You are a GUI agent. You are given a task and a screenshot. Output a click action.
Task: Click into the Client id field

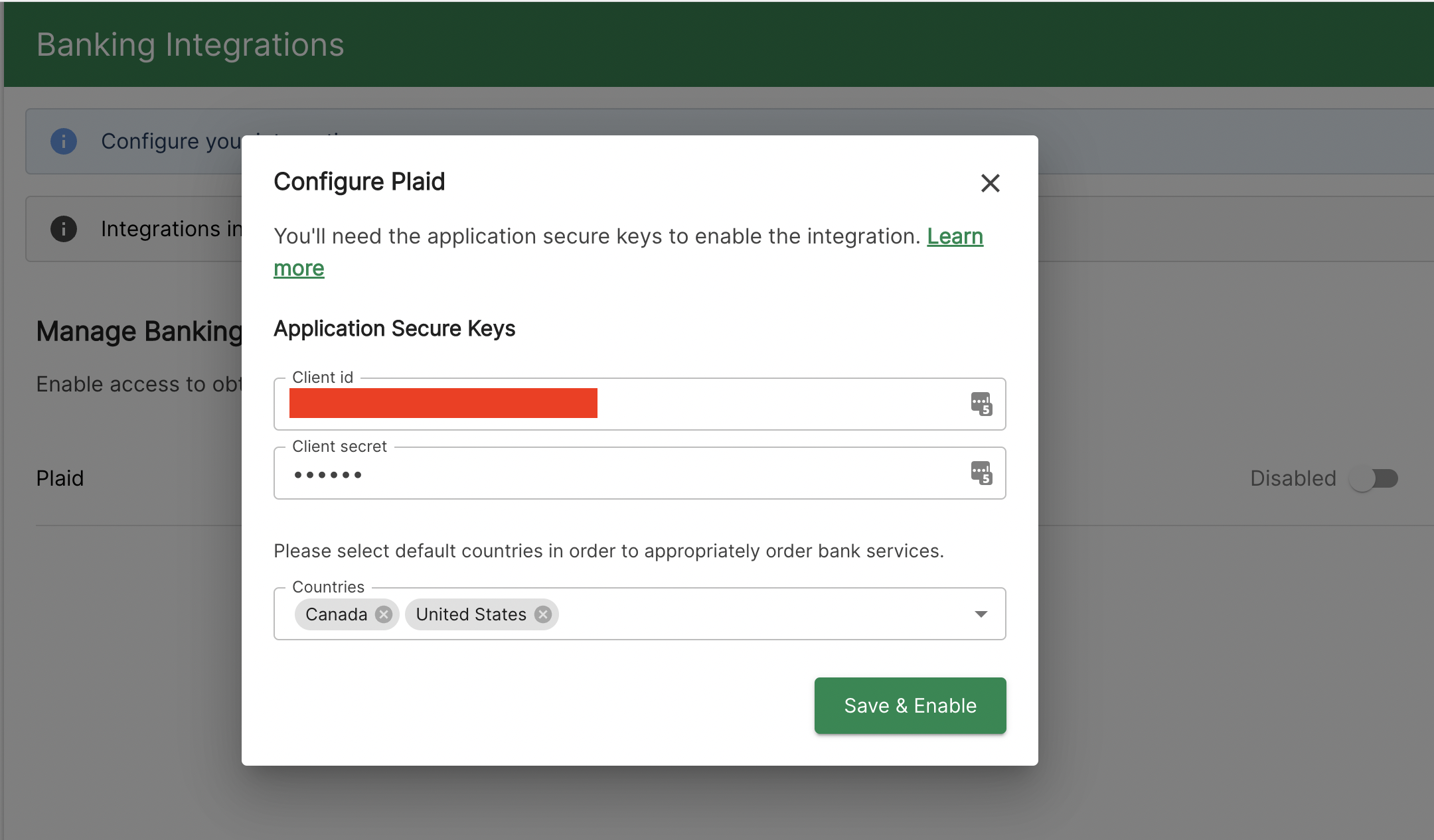(763, 404)
